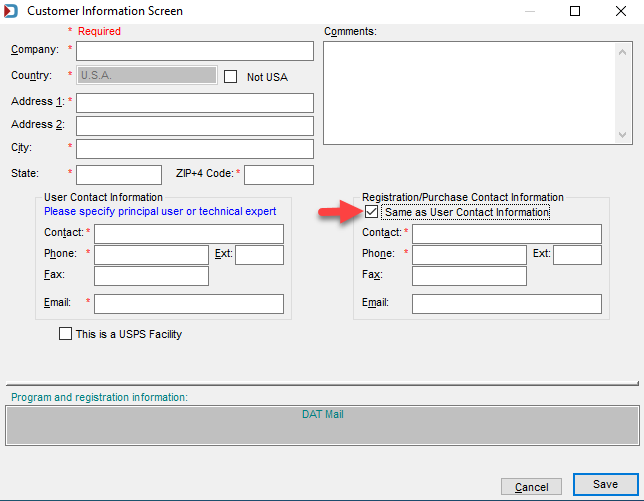Click inside the Comments text area

coord(469,93)
